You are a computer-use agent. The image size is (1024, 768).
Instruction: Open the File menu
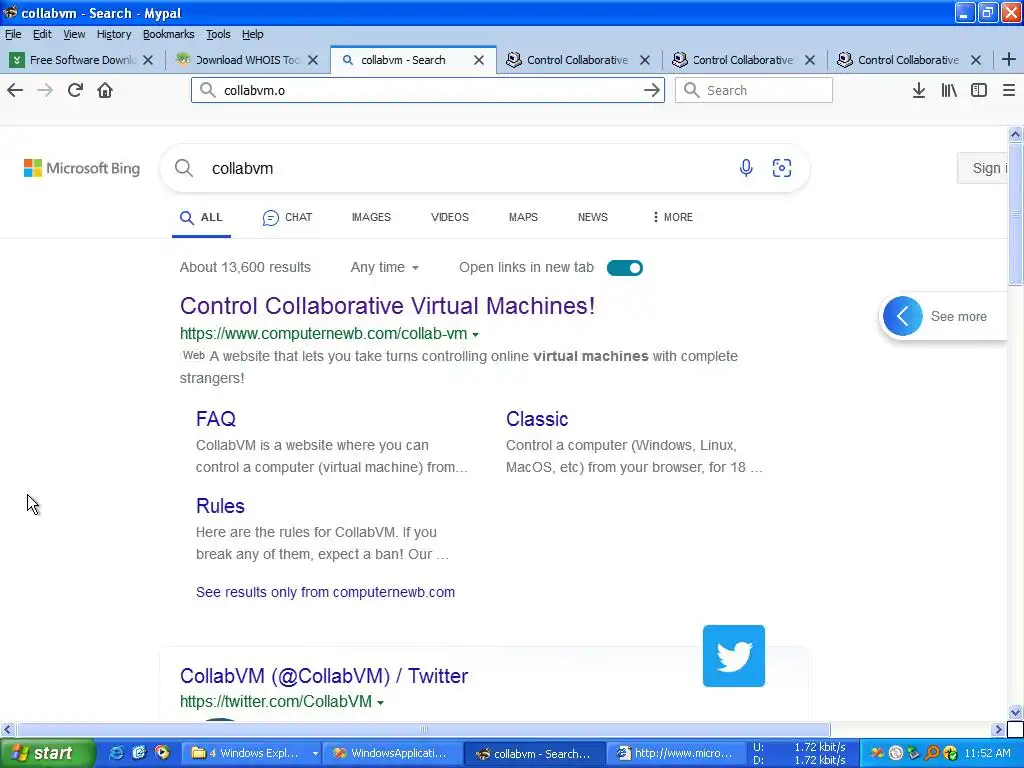pos(13,34)
